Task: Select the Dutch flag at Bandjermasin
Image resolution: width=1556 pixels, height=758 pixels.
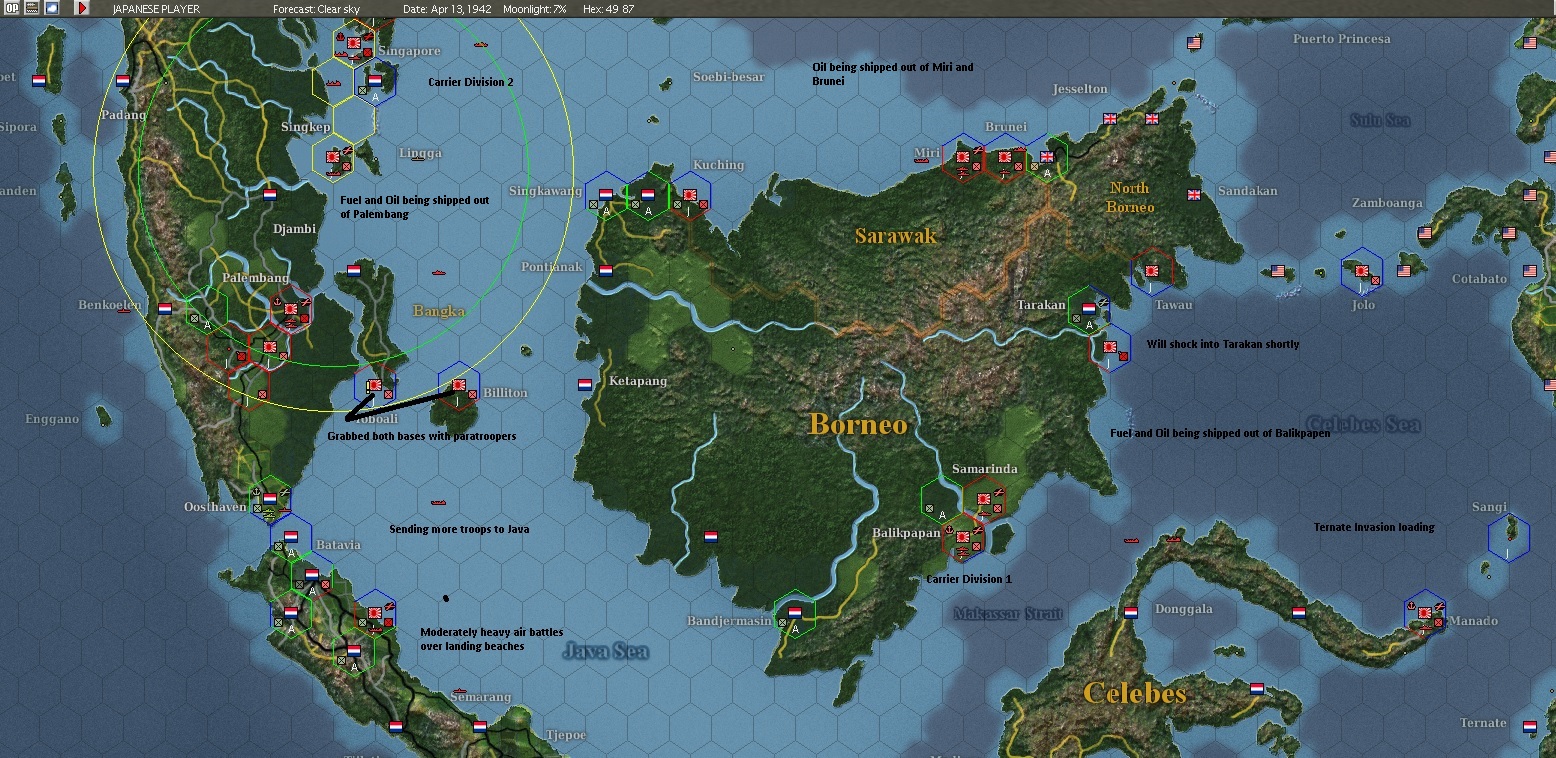Action: [x=795, y=612]
